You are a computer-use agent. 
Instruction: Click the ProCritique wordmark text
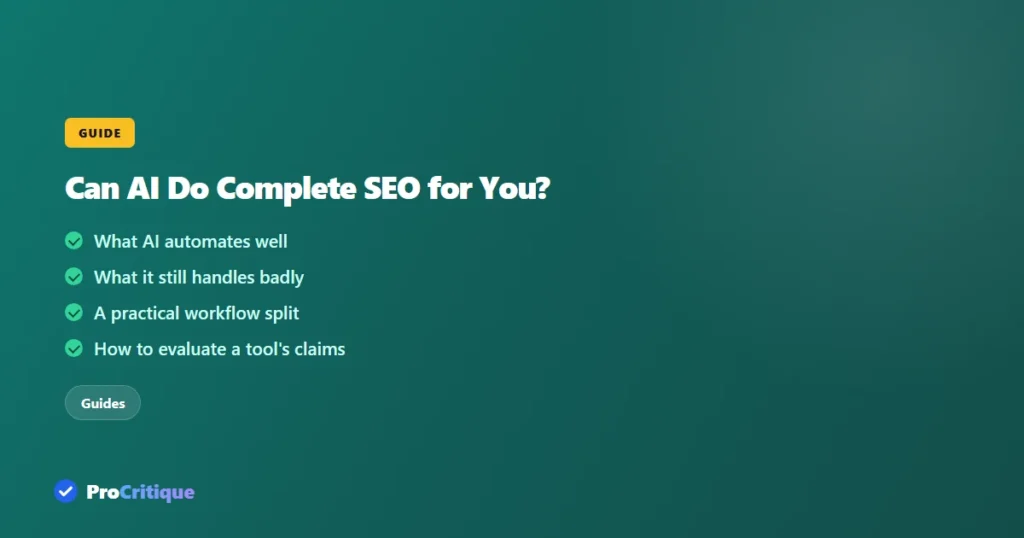pos(140,492)
